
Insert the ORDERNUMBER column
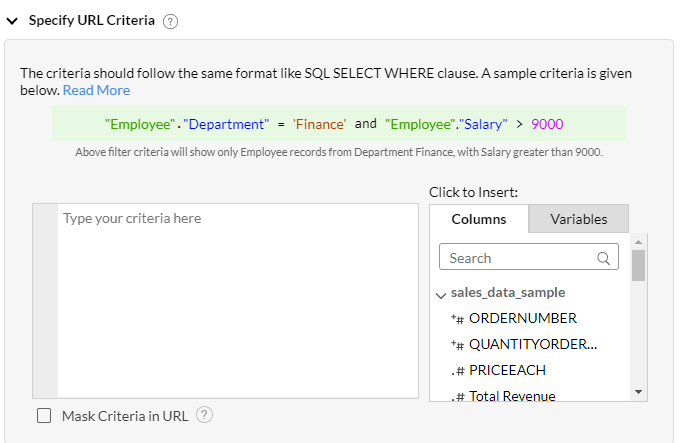coord(522,318)
